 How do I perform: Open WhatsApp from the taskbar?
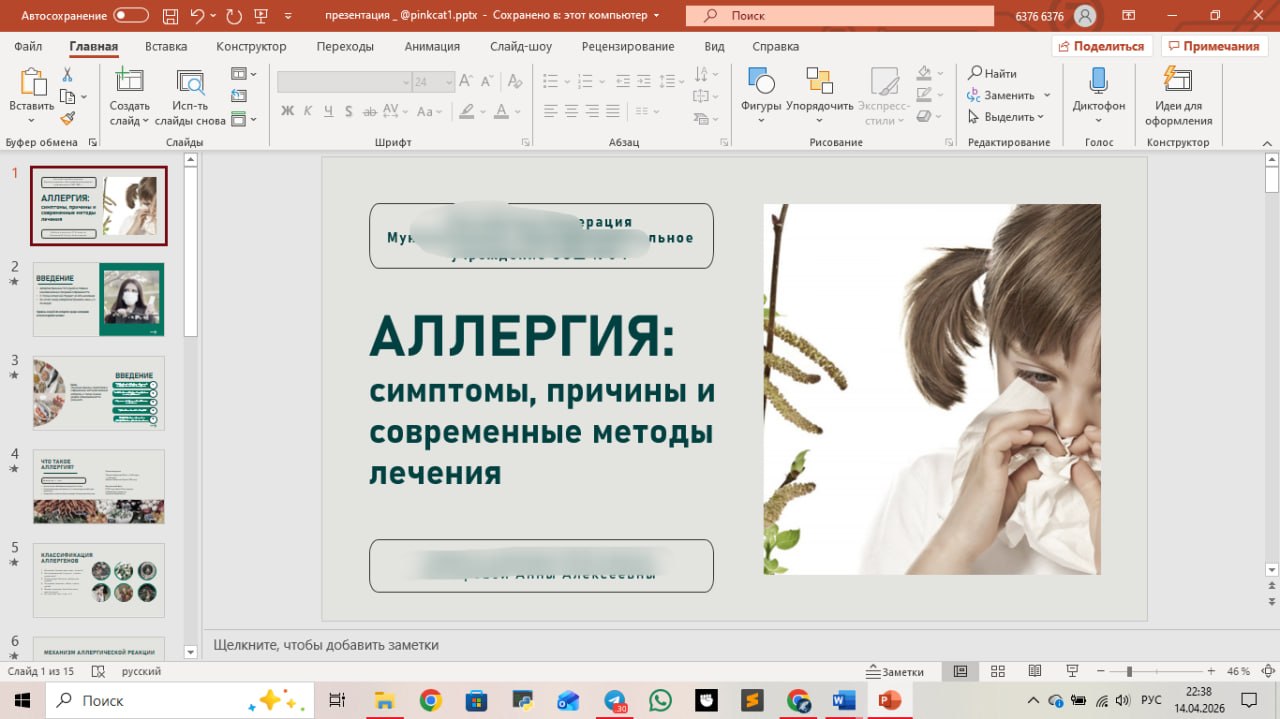click(661, 700)
